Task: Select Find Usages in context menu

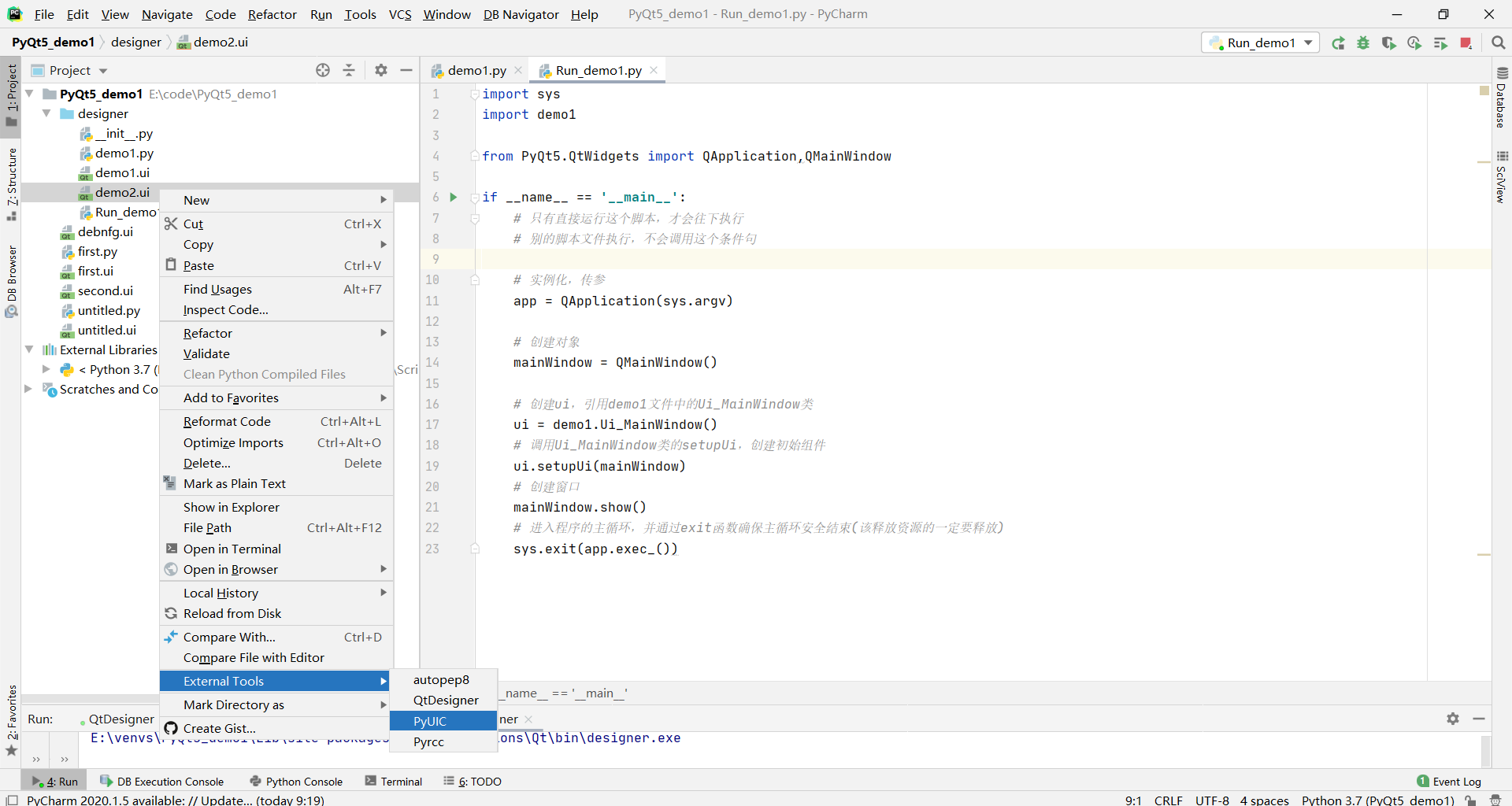Action: pyautogui.click(x=276, y=289)
